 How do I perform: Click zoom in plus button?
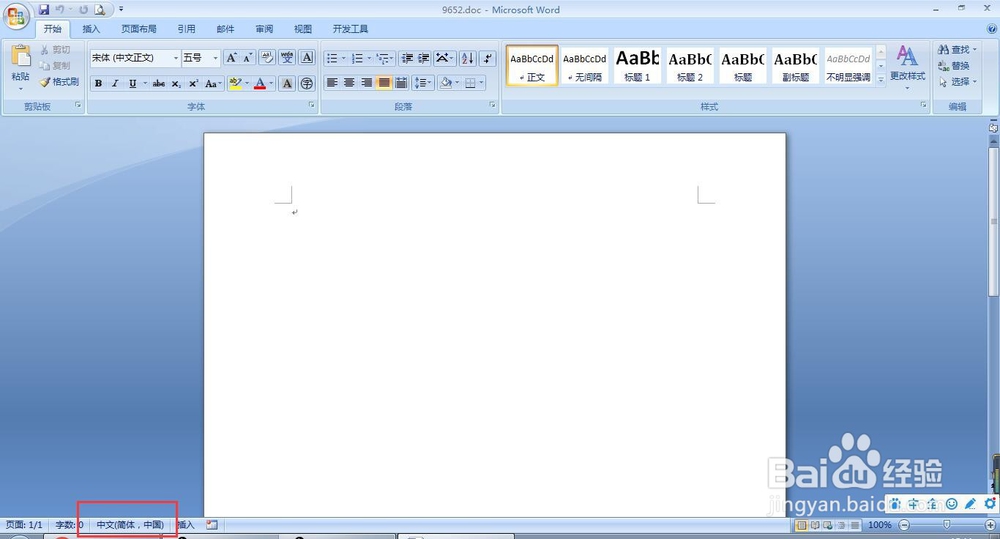click(990, 525)
